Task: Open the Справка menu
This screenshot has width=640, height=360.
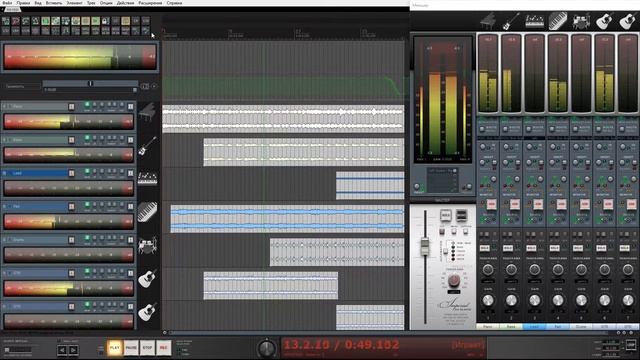Action: click(x=174, y=3)
